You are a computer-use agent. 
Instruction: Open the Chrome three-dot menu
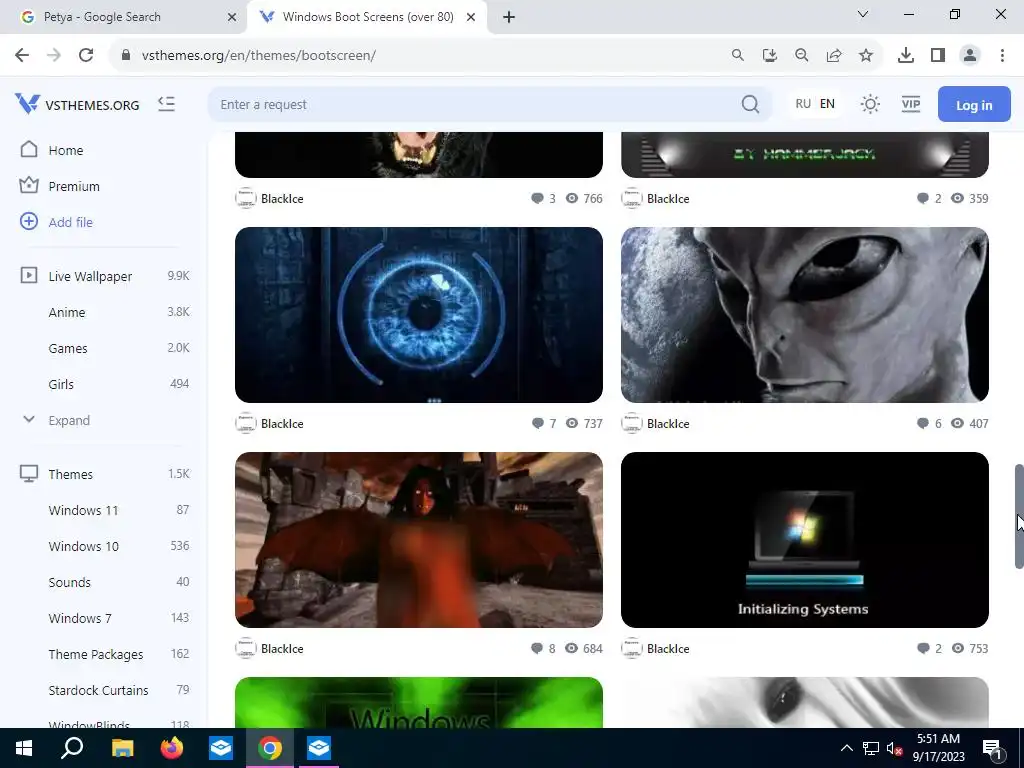(x=1002, y=55)
